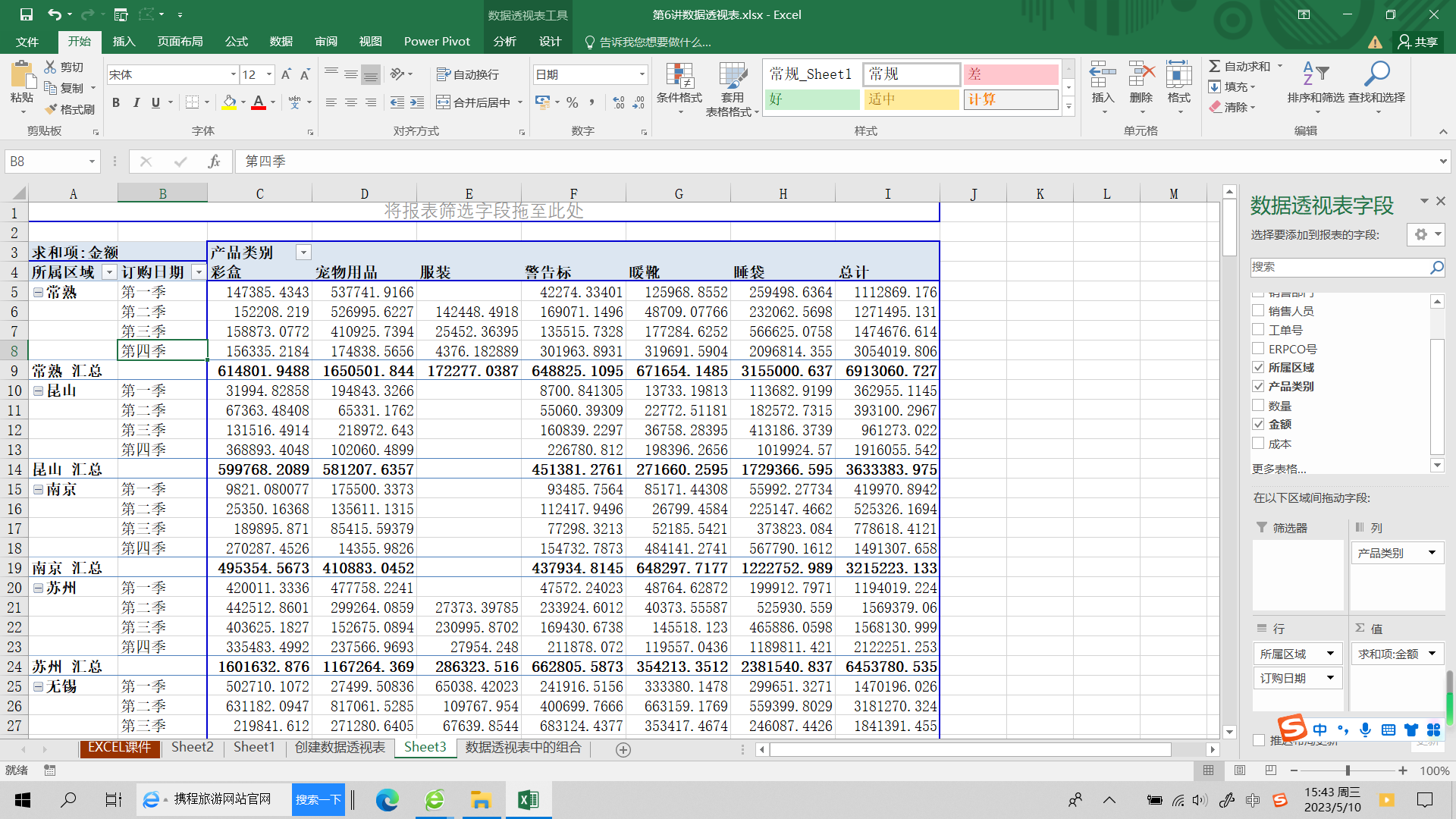Open the 插入 (Insert) ribbon tab

(x=124, y=42)
